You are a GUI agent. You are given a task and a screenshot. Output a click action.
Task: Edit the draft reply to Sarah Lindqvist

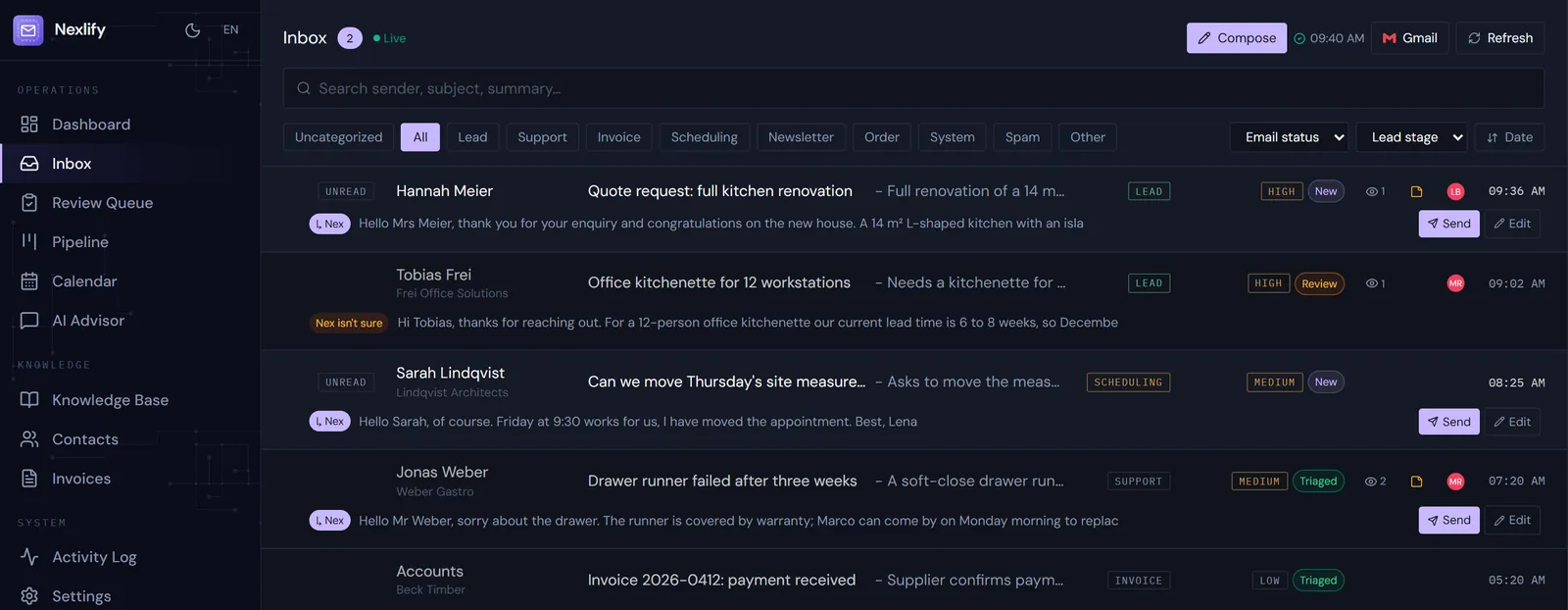[x=1512, y=422]
